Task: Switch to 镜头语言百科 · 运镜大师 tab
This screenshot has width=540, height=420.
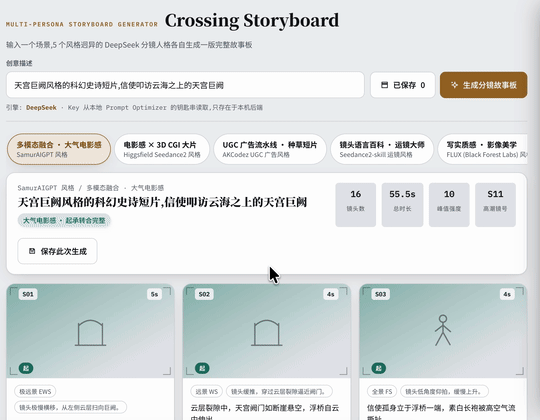Action: pos(382,149)
